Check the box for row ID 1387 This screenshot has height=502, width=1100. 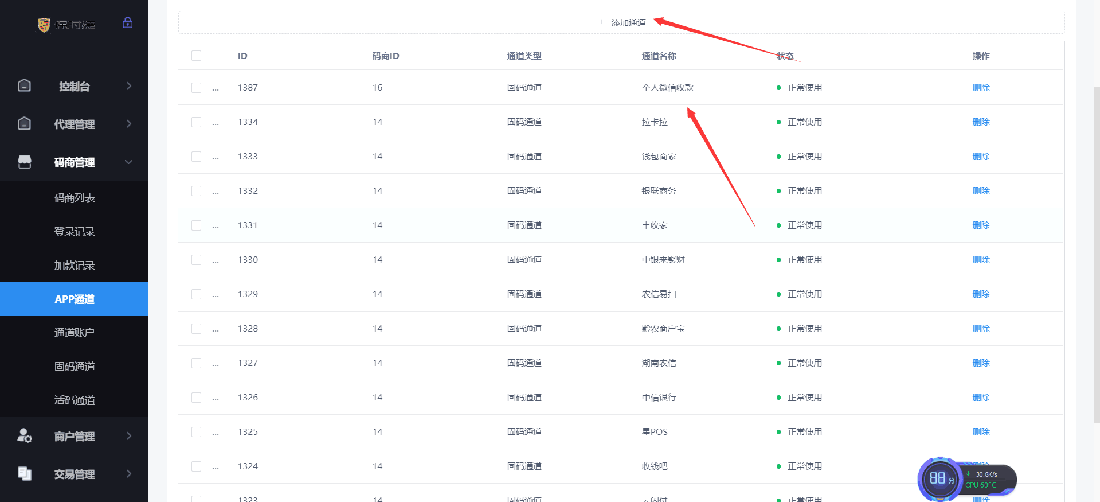[196, 88]
